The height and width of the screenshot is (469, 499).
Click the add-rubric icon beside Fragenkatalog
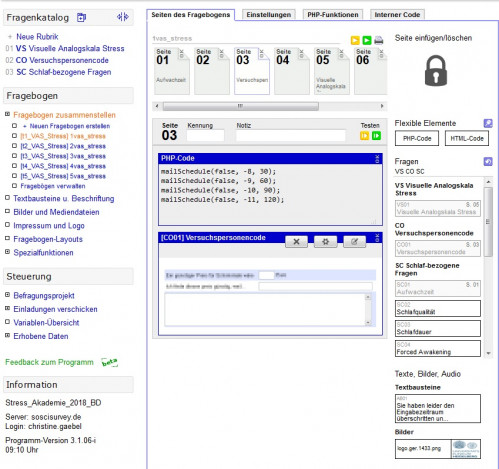81,17
